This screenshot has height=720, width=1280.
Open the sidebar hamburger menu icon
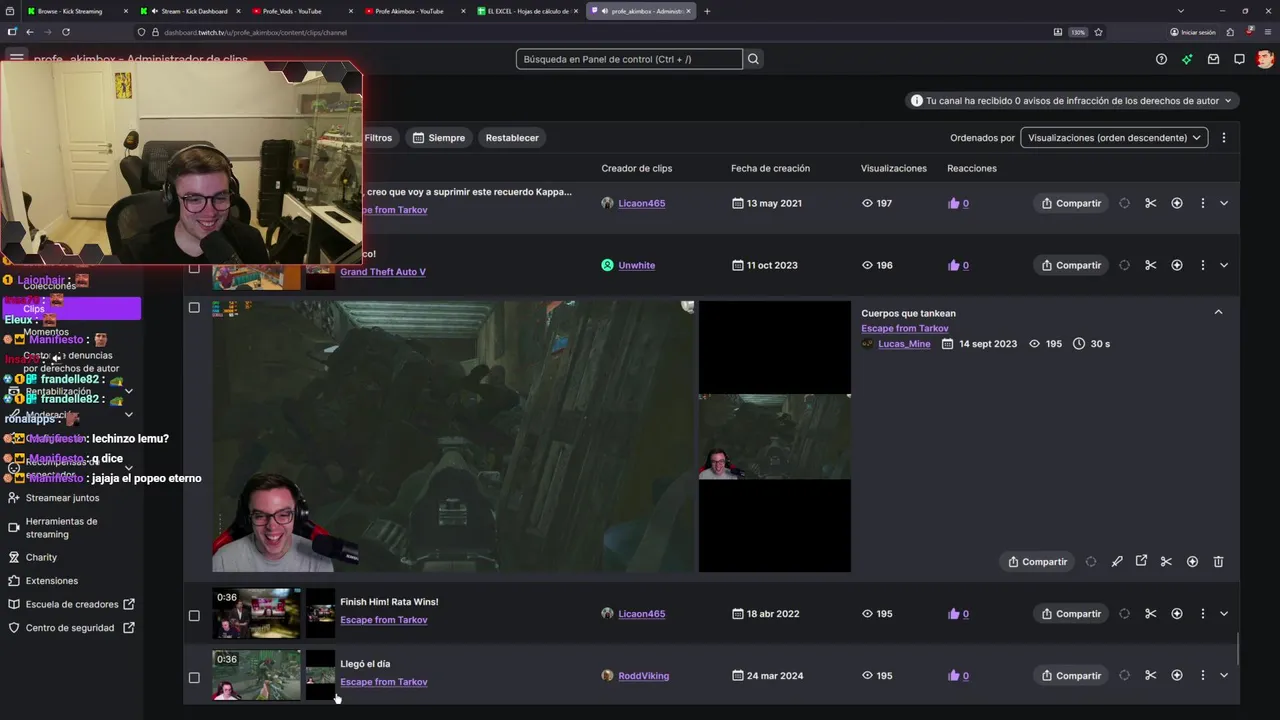17,58
